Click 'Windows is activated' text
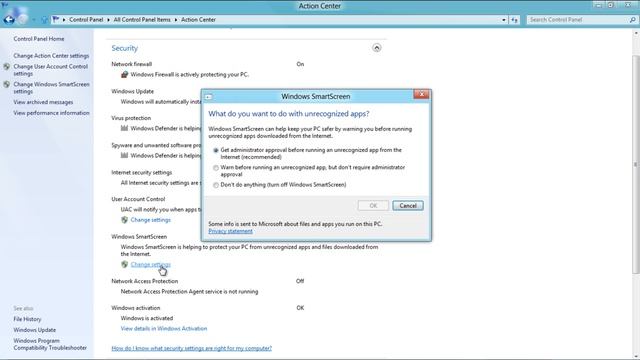The image size is (640, 360). coord(147,318)
